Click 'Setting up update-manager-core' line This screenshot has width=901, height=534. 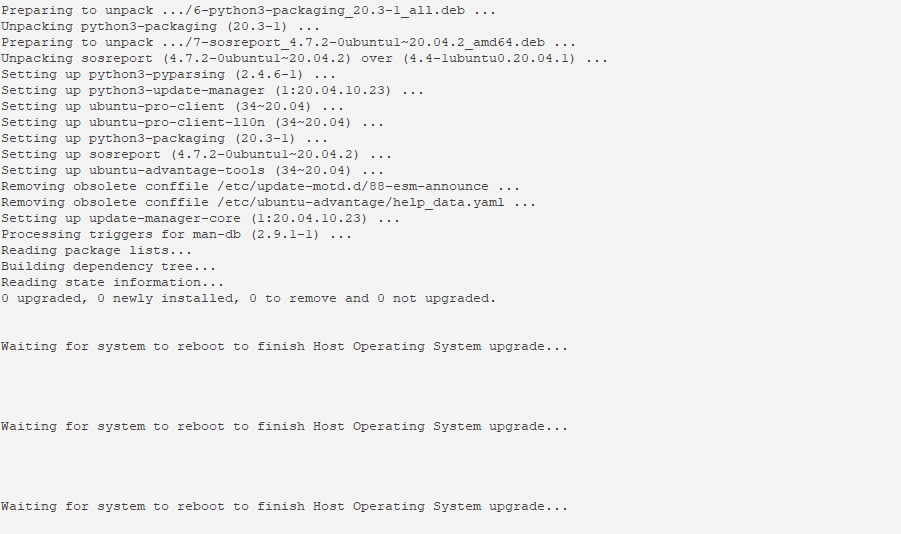click(201, 219)
